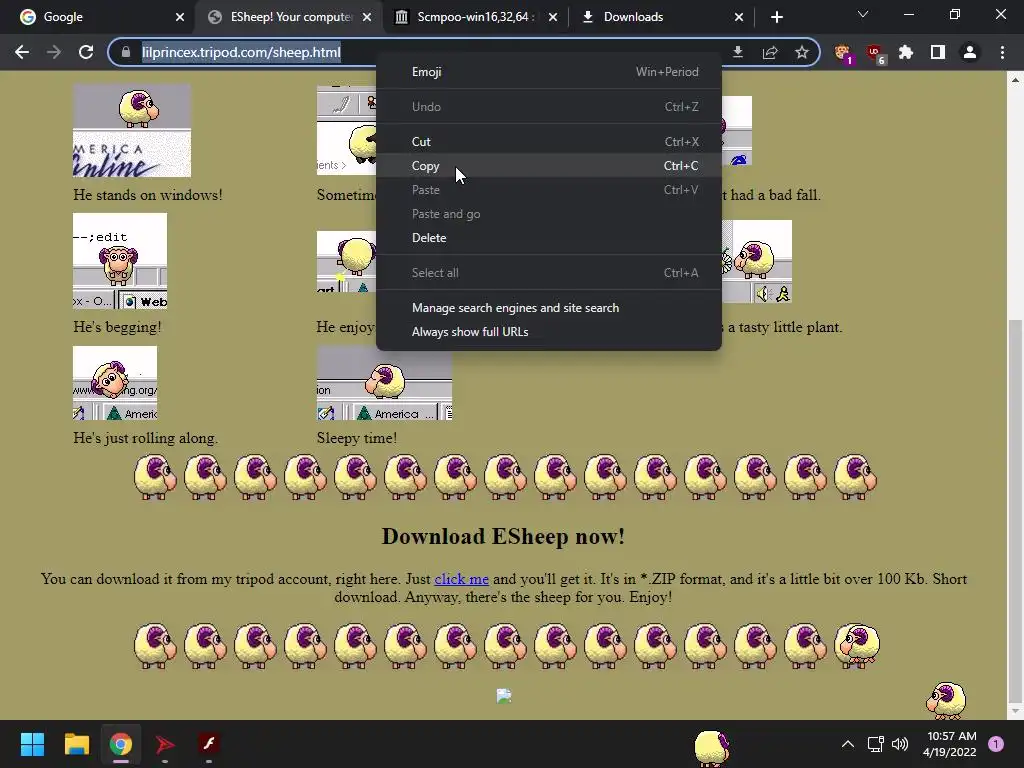Open the Extensions puzzle piece menu
The height and width of the screenshot is (768, 1024).
pyautogui.click(x=906, y=52)
